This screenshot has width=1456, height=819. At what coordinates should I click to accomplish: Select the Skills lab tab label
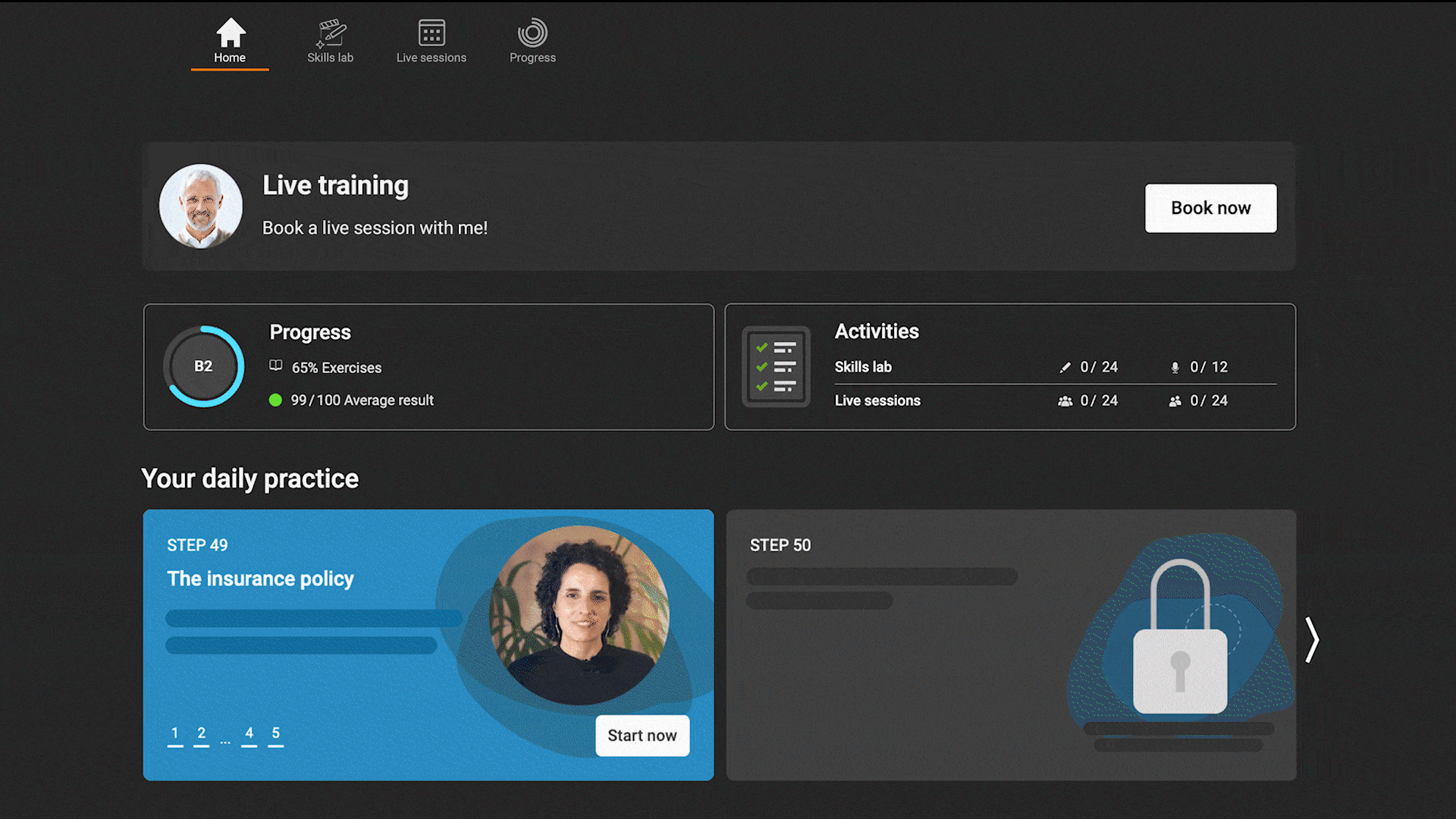(331, 58)
